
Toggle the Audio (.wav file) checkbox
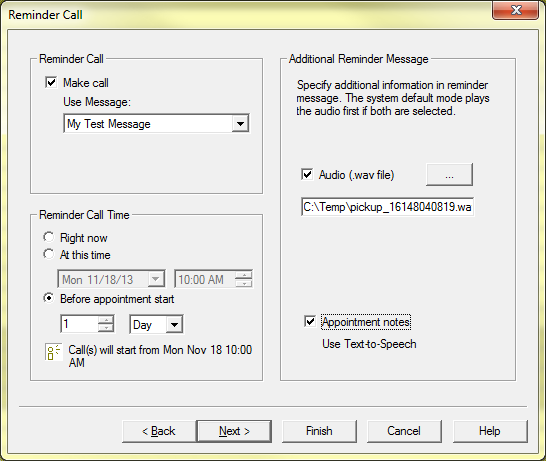pyautogui.click(x=307, y=174)
